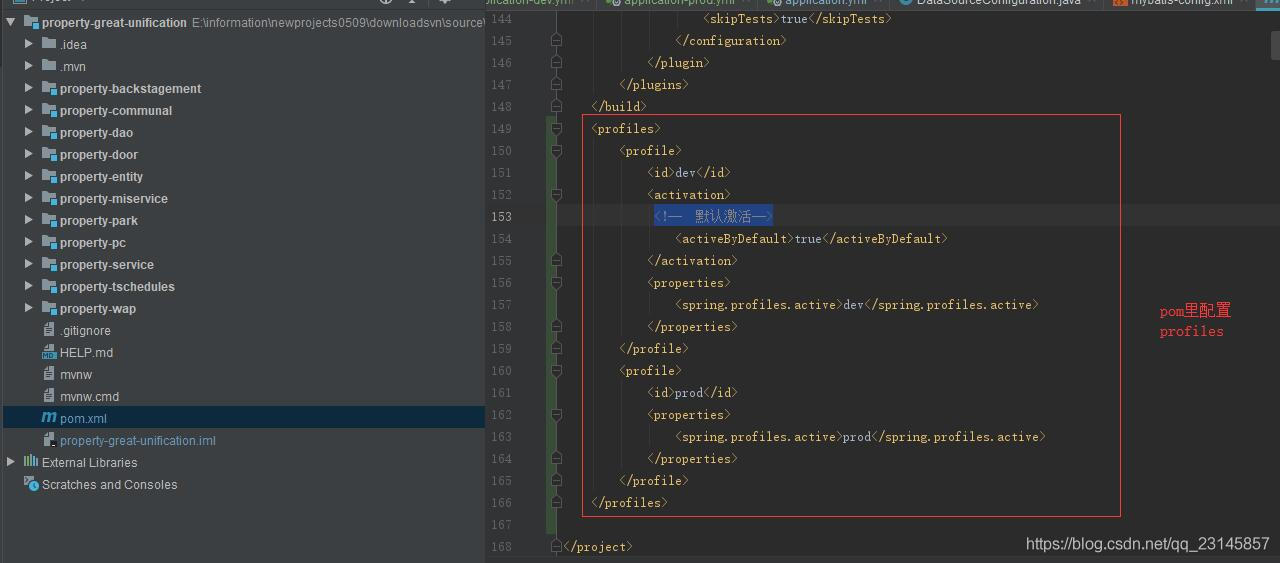Click the <skipTests>true</skipTests> line
This screenshot has height=563, width=1280.
(797, 18)
